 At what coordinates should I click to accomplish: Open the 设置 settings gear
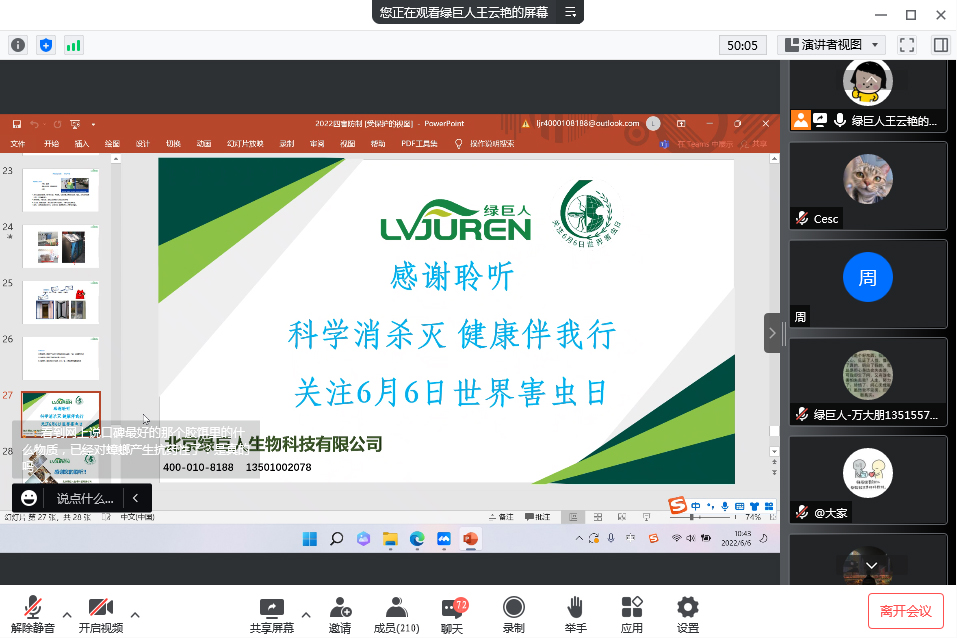click(687, 614)
